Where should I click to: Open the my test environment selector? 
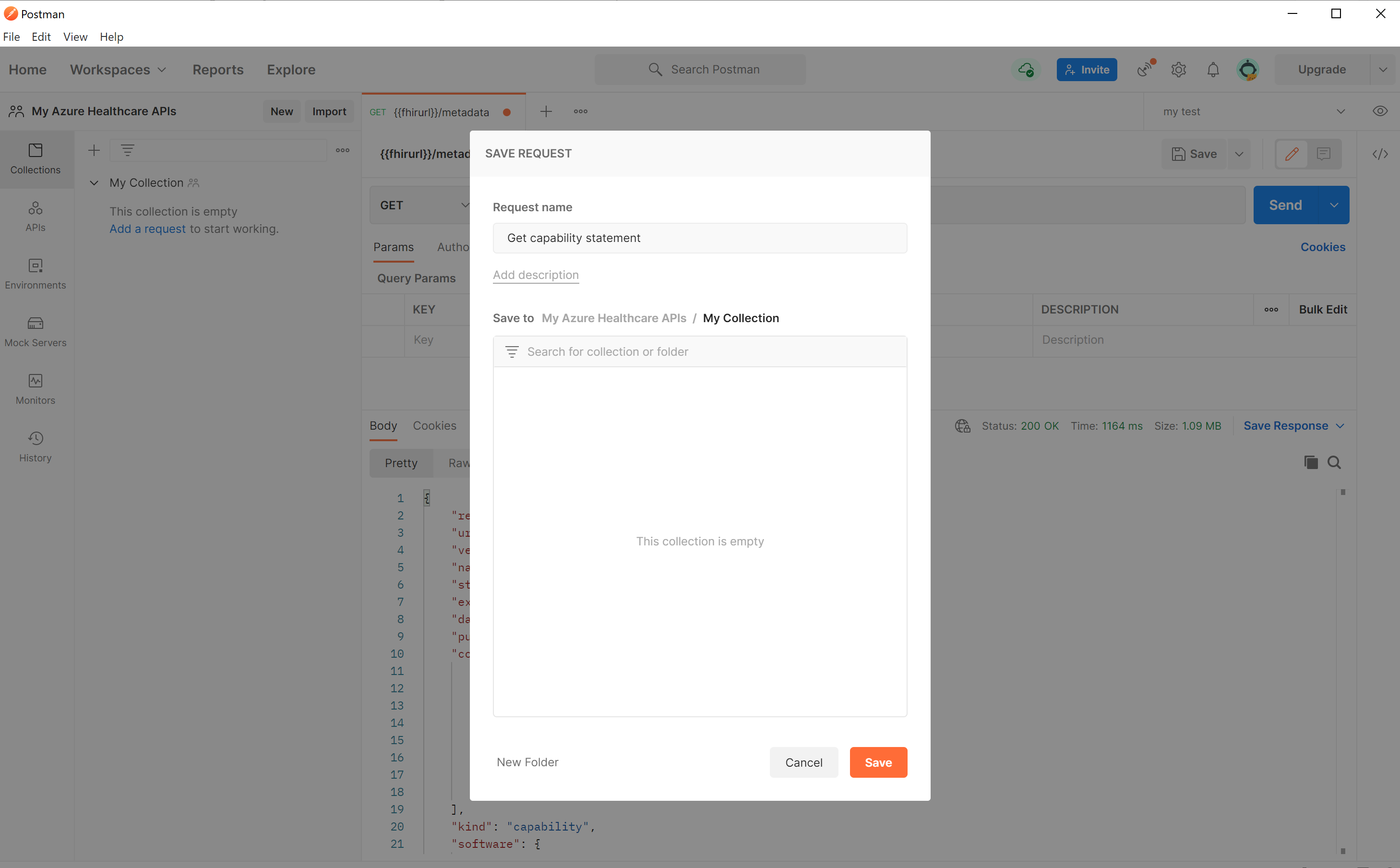point(1253,111)
